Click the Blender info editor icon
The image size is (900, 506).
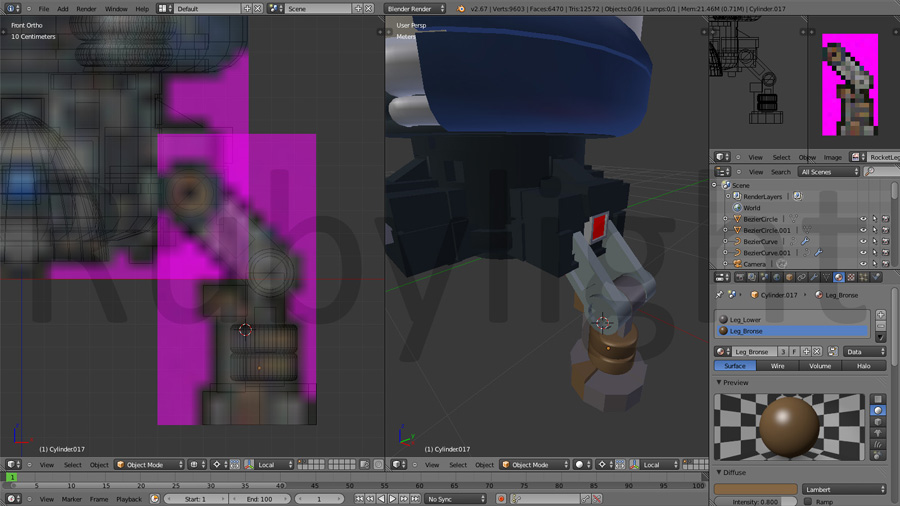pyautogui.click(x=13, y=8)
